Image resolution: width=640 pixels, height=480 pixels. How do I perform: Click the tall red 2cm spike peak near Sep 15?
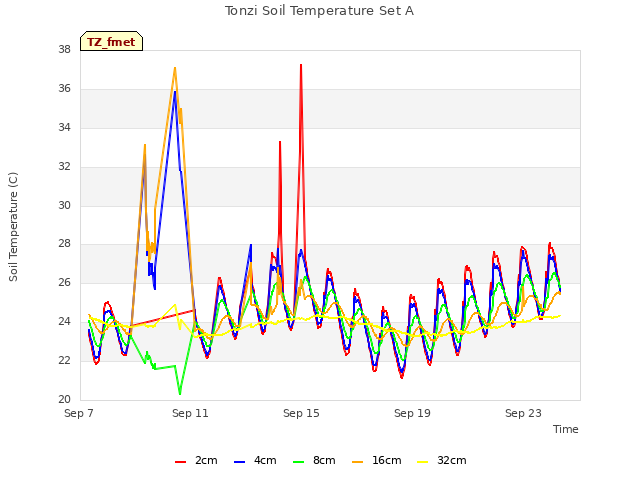click(x=301, y=65)
